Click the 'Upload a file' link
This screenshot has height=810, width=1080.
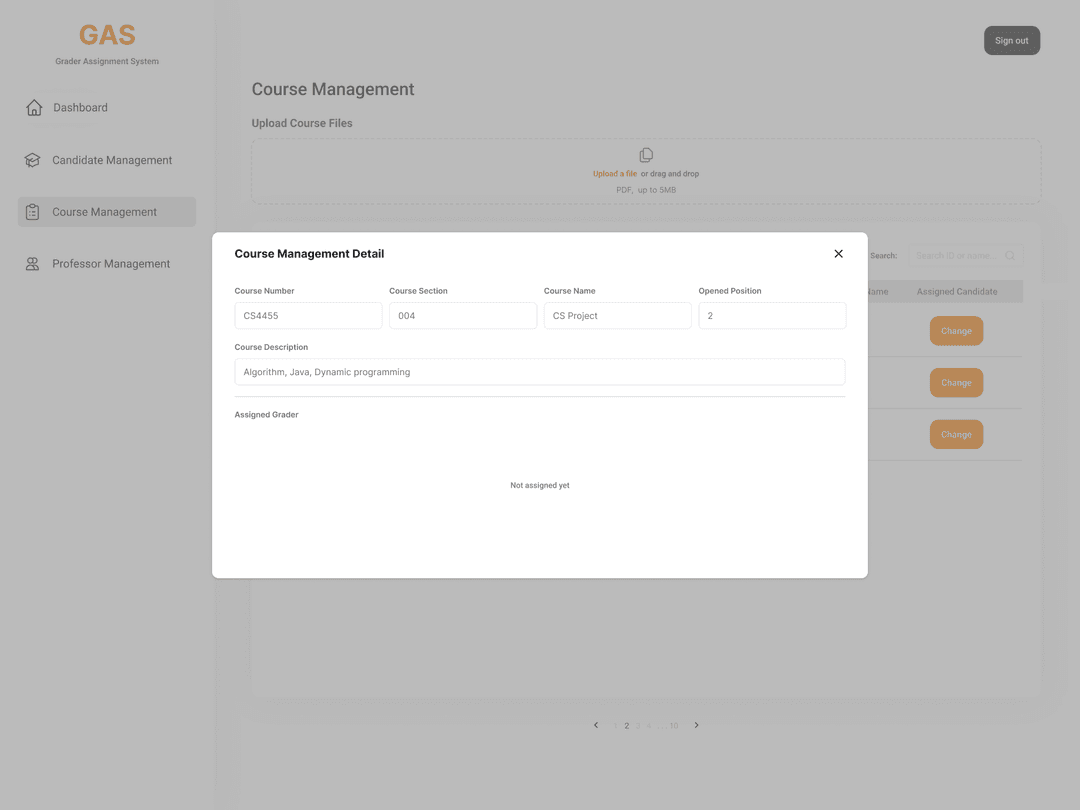click(614, 172)
